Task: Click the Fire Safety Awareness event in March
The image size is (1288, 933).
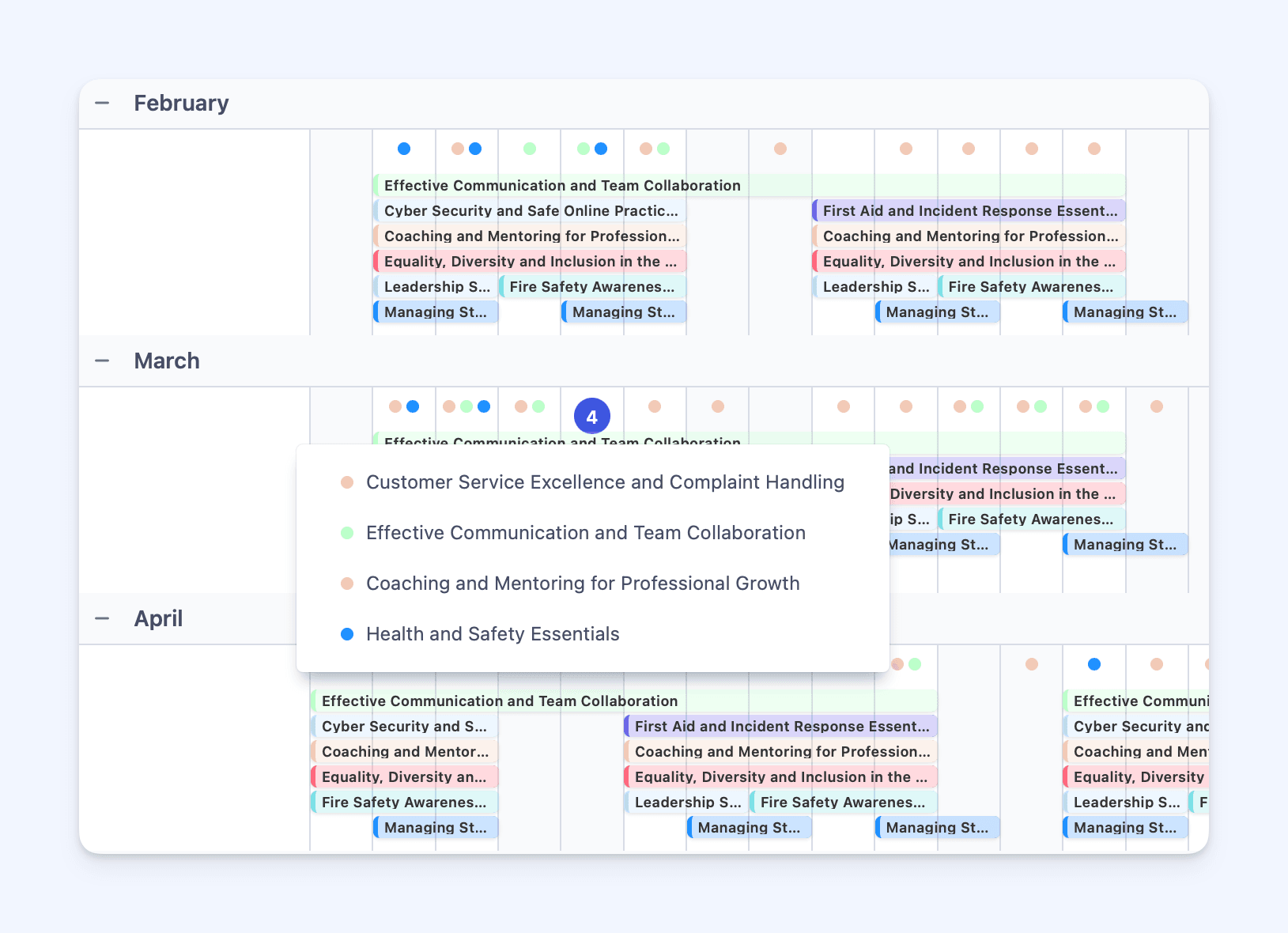Action: (1030, 519)
